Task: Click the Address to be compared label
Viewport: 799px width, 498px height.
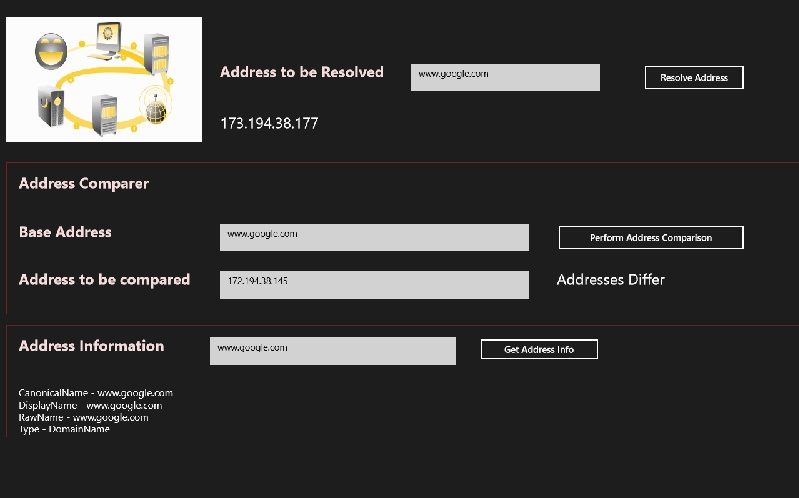Action: tap(104, 279)
